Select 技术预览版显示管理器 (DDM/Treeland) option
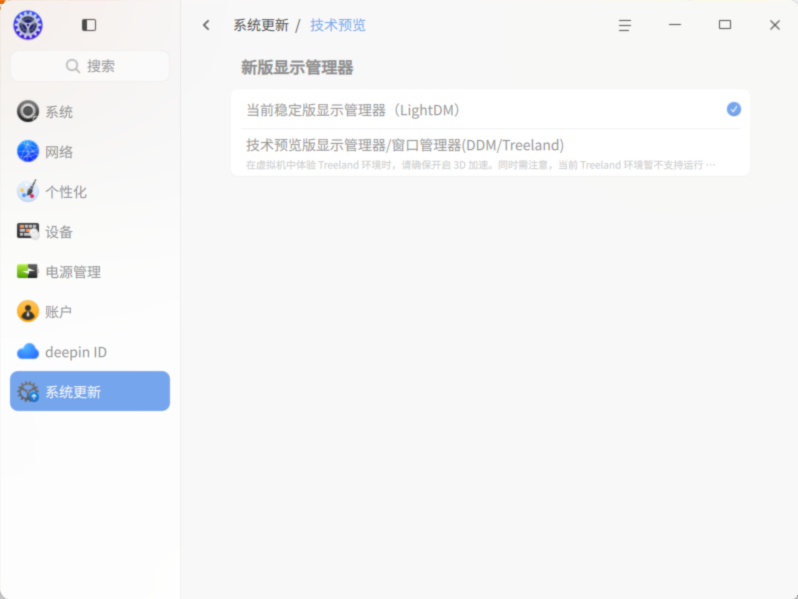798x599 pixels. [x=491, y=153]
